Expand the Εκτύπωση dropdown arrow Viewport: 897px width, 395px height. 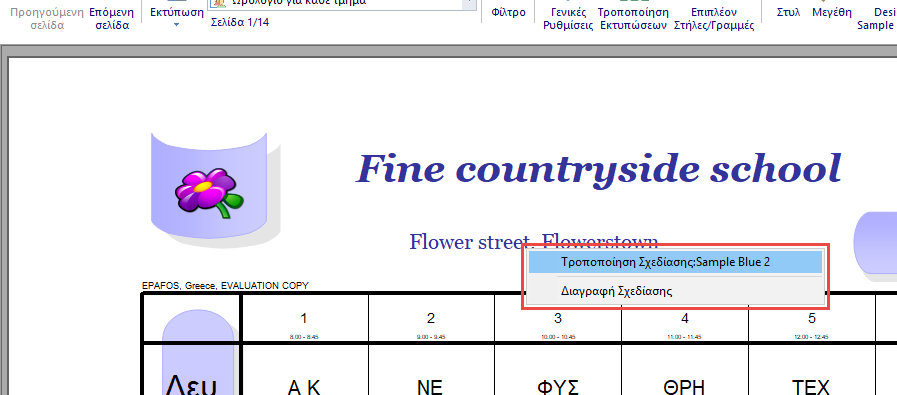[176, 25]
